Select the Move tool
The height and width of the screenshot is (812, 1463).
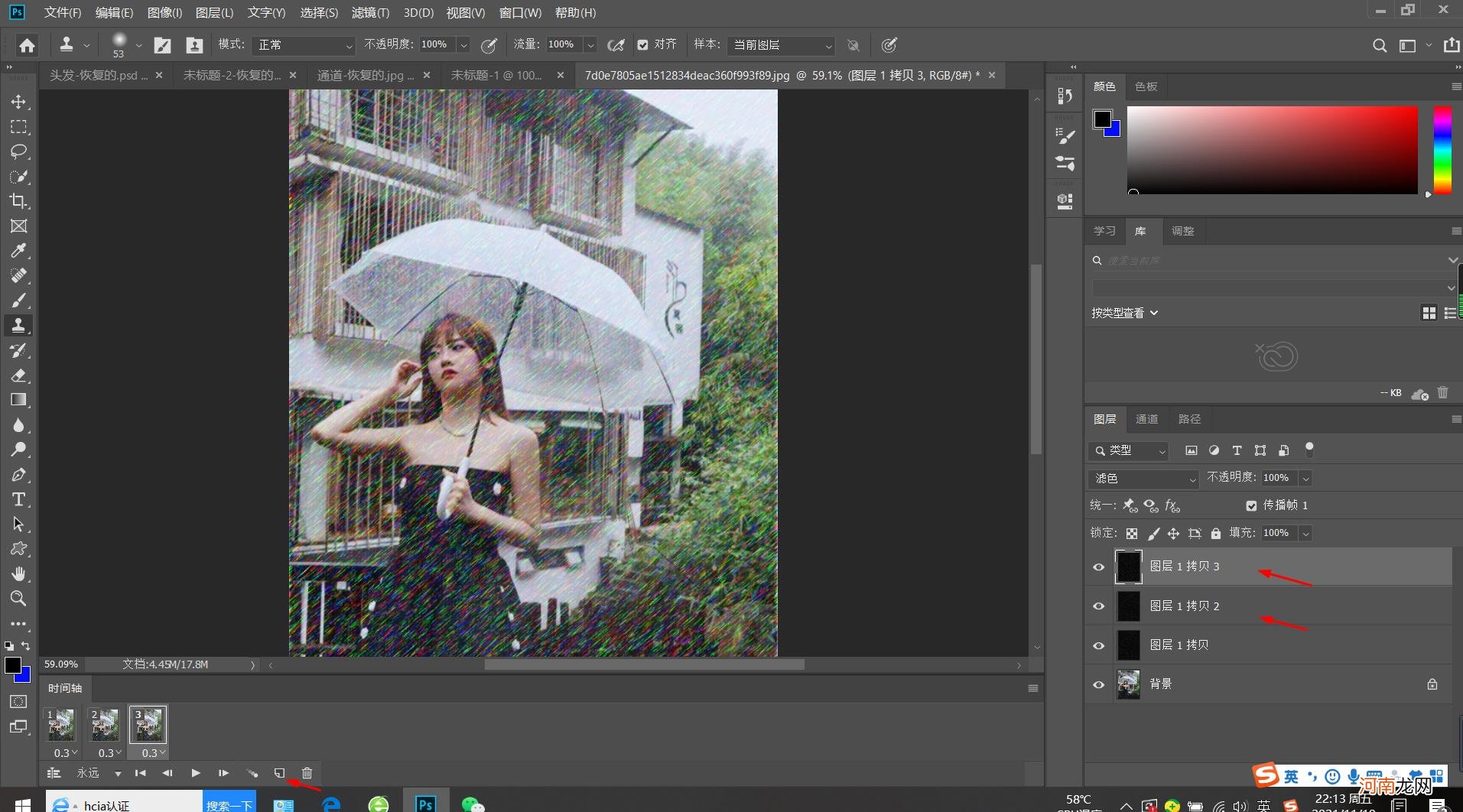pos(18,102)
